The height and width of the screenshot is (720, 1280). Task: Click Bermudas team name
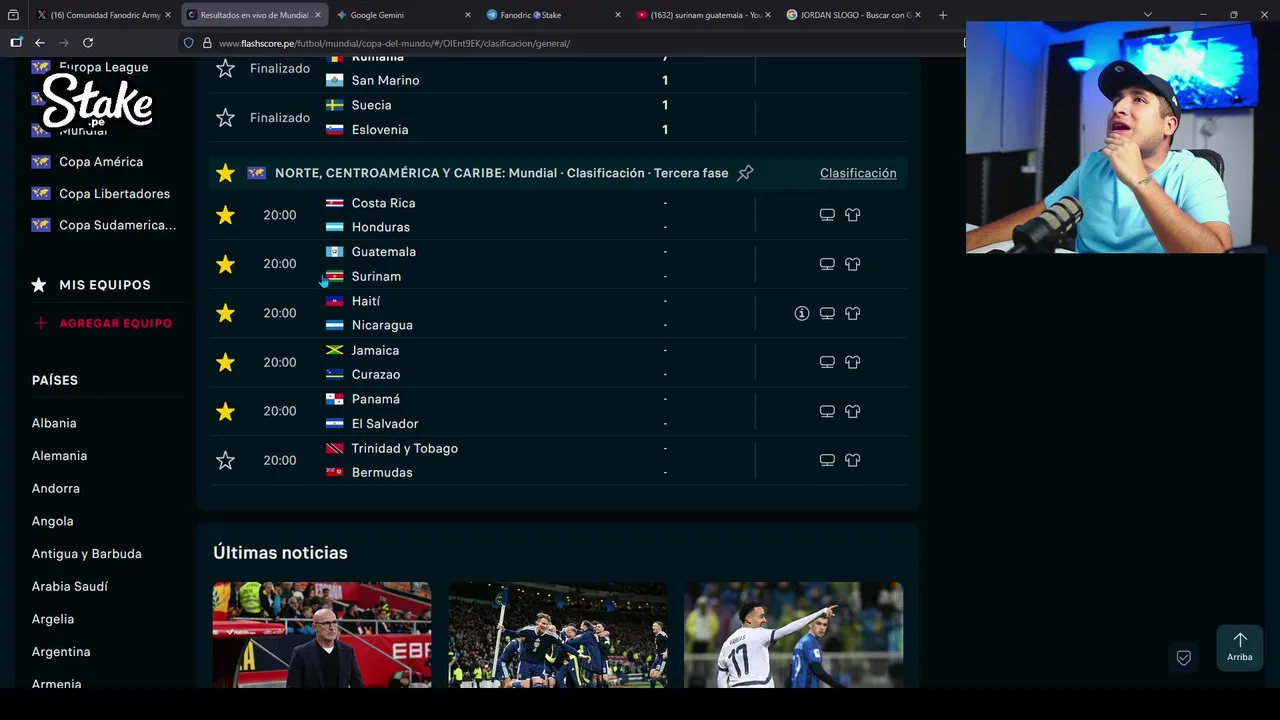point(382,472)
